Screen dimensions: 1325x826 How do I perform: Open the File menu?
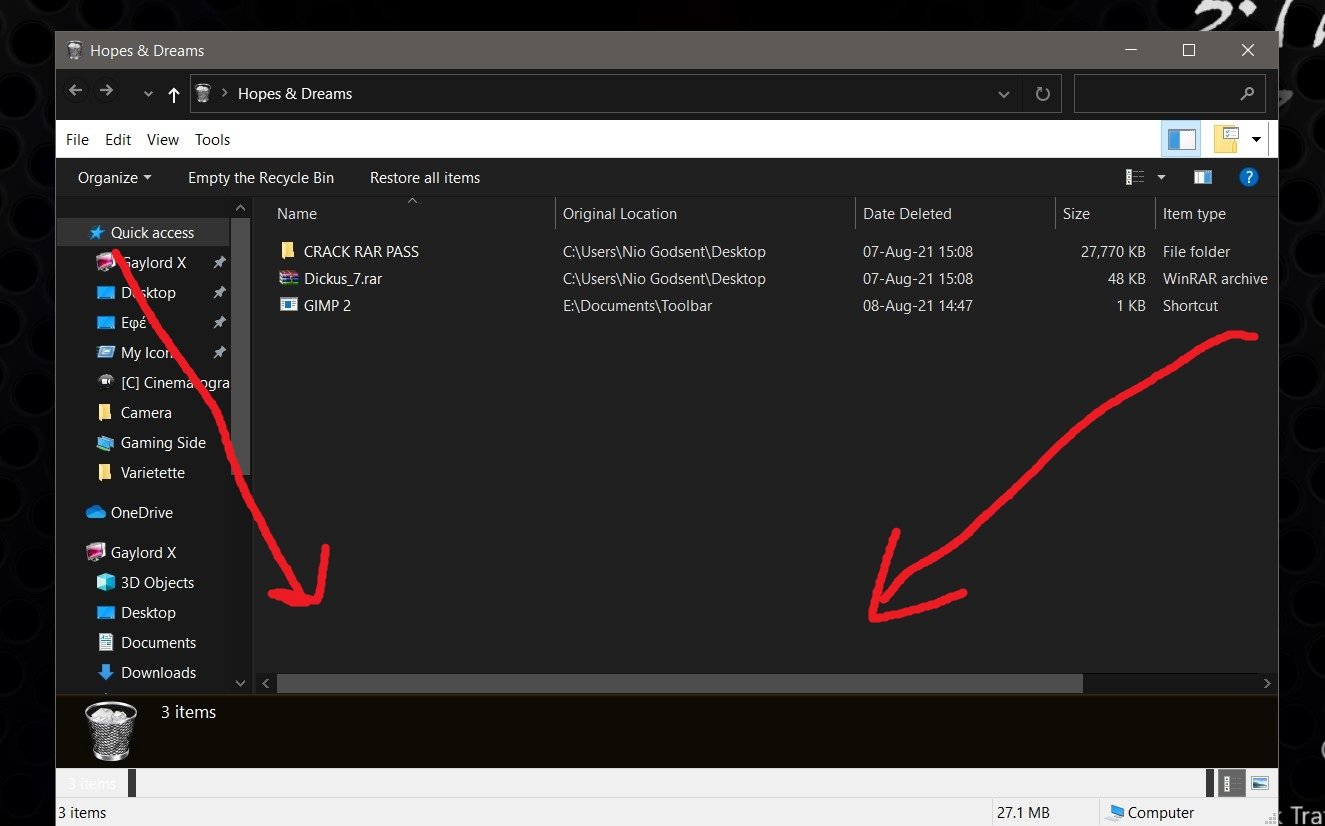click(x=77, y=140)
